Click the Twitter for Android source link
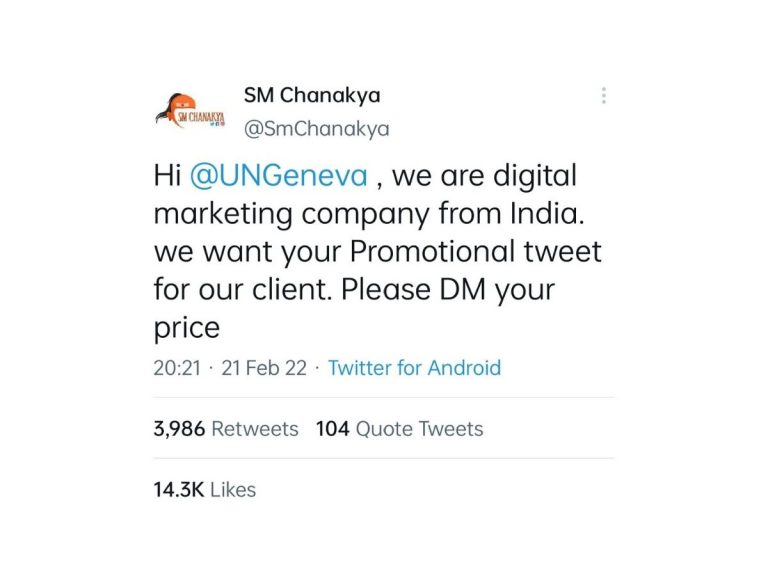 click(414, 368)
